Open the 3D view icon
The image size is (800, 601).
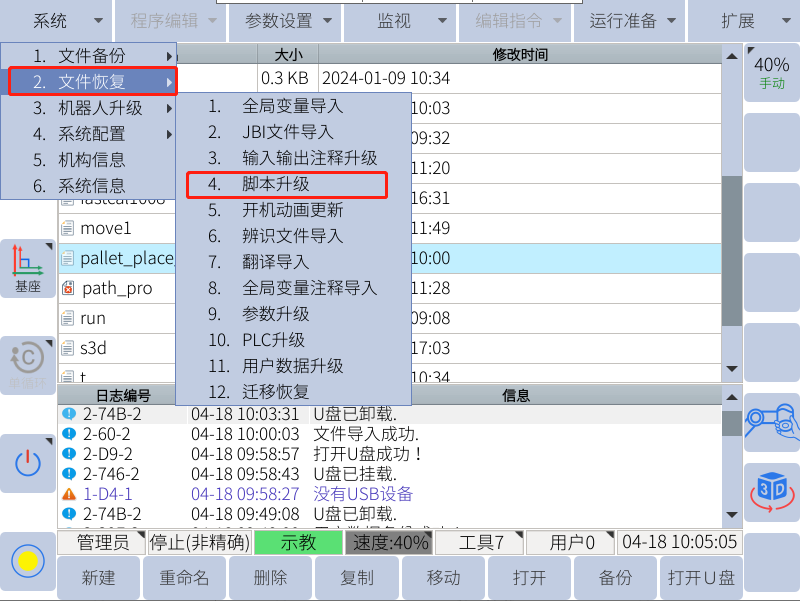point(771,490)
